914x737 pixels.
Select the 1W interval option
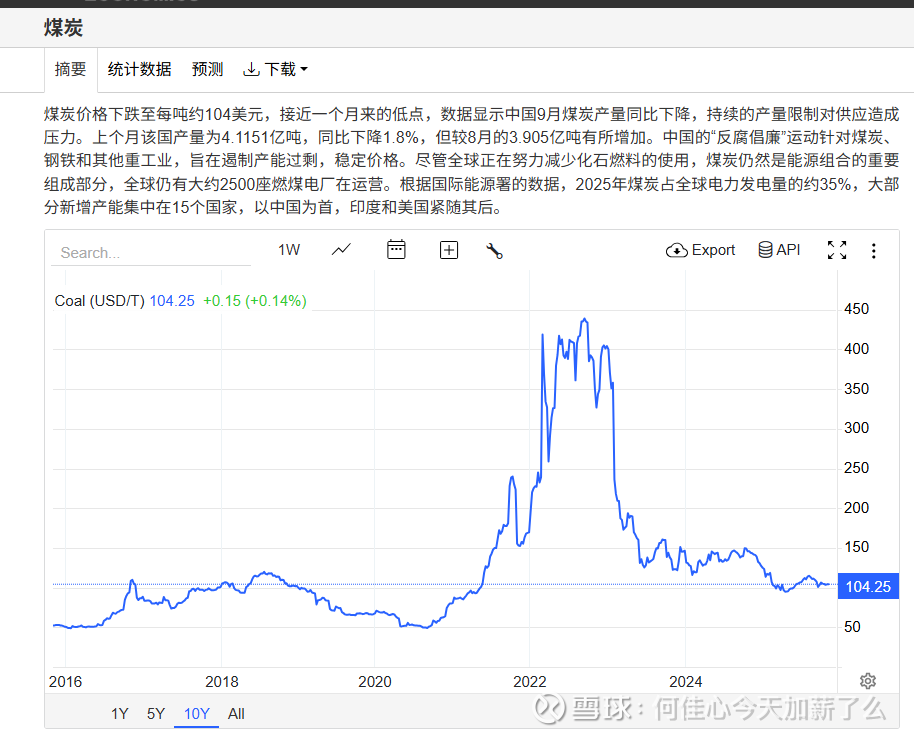(289, 250)
